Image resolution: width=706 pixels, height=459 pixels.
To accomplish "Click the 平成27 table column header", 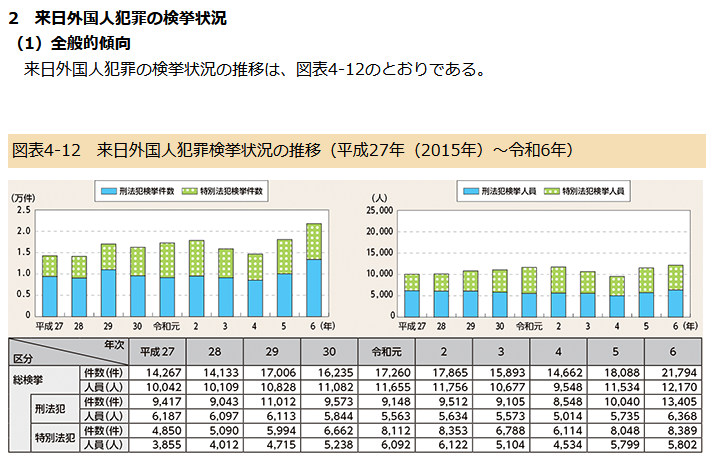I will [x=157, y=352].
